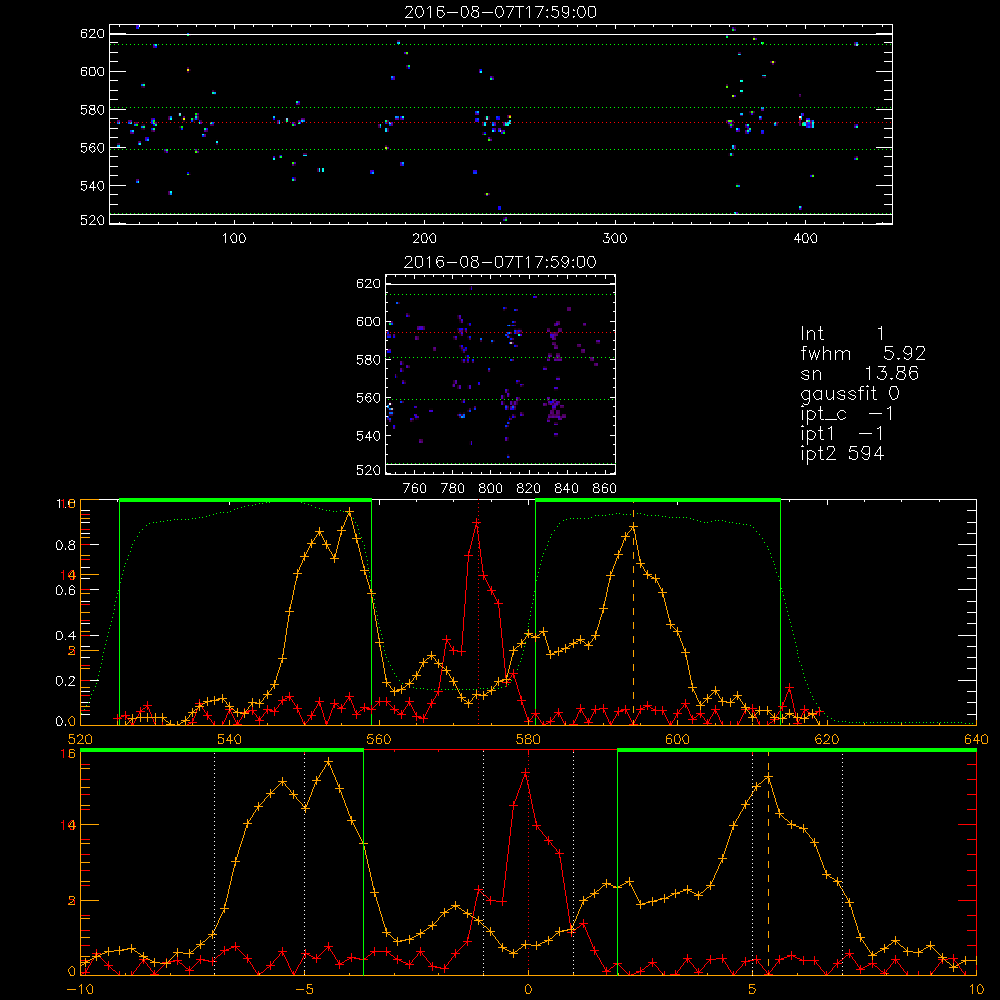Click y-axis label "0.0" of the upper profile plot
Screen dimensions: 1000x1000
(66, 721)
